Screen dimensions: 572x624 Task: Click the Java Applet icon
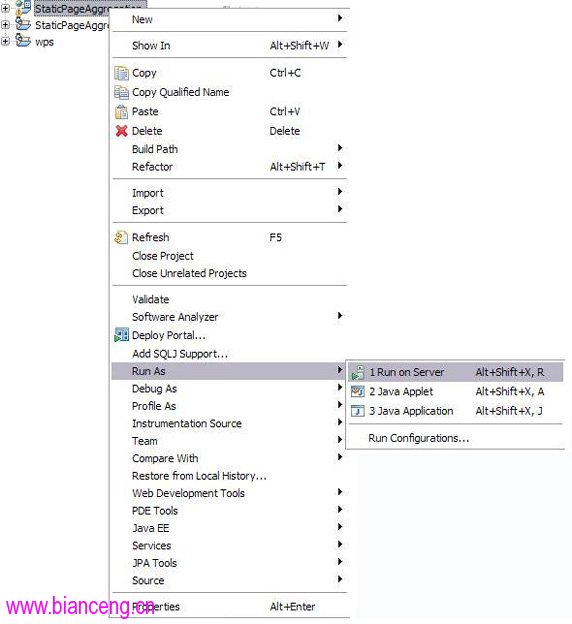[x=358, y=392]
